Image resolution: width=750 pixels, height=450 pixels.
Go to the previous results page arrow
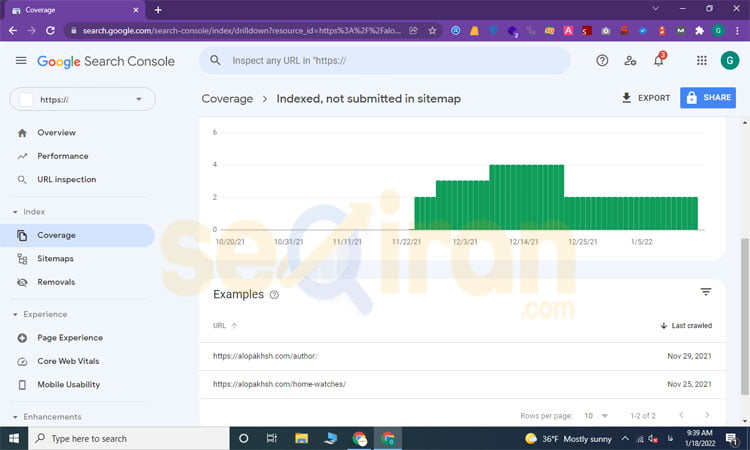(x=681, y=415)
